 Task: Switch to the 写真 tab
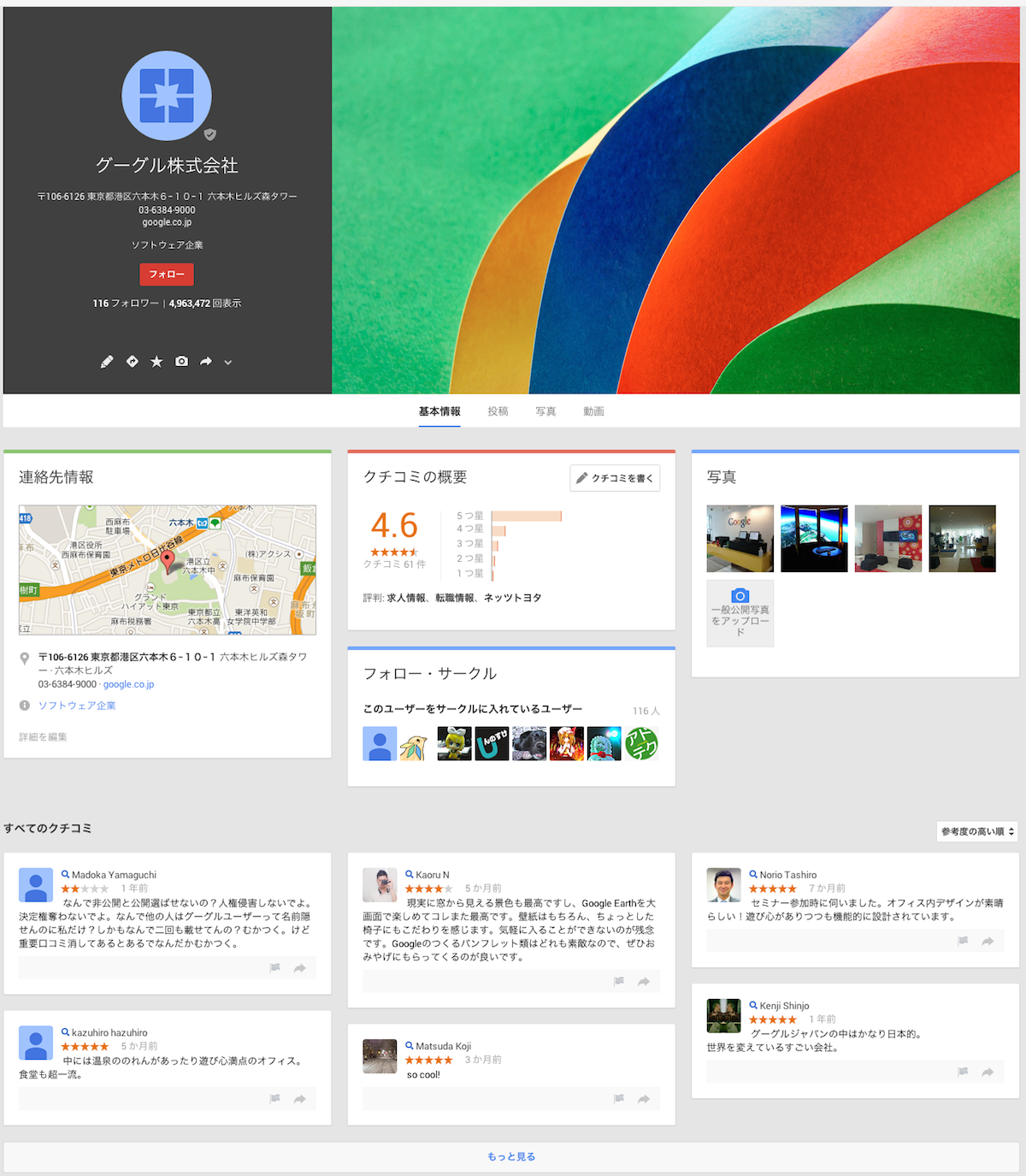[x=545, y=411]
